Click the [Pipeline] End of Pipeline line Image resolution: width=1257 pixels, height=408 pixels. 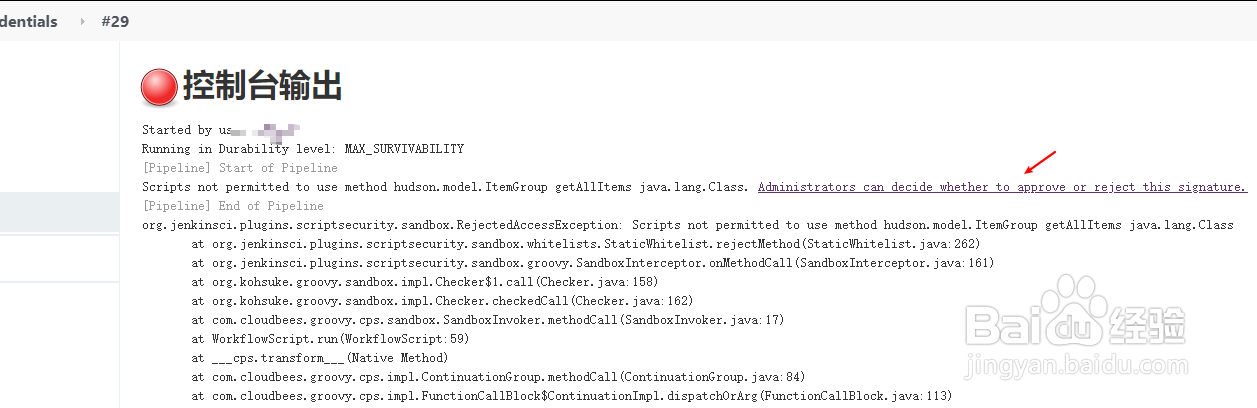(233, 206)
